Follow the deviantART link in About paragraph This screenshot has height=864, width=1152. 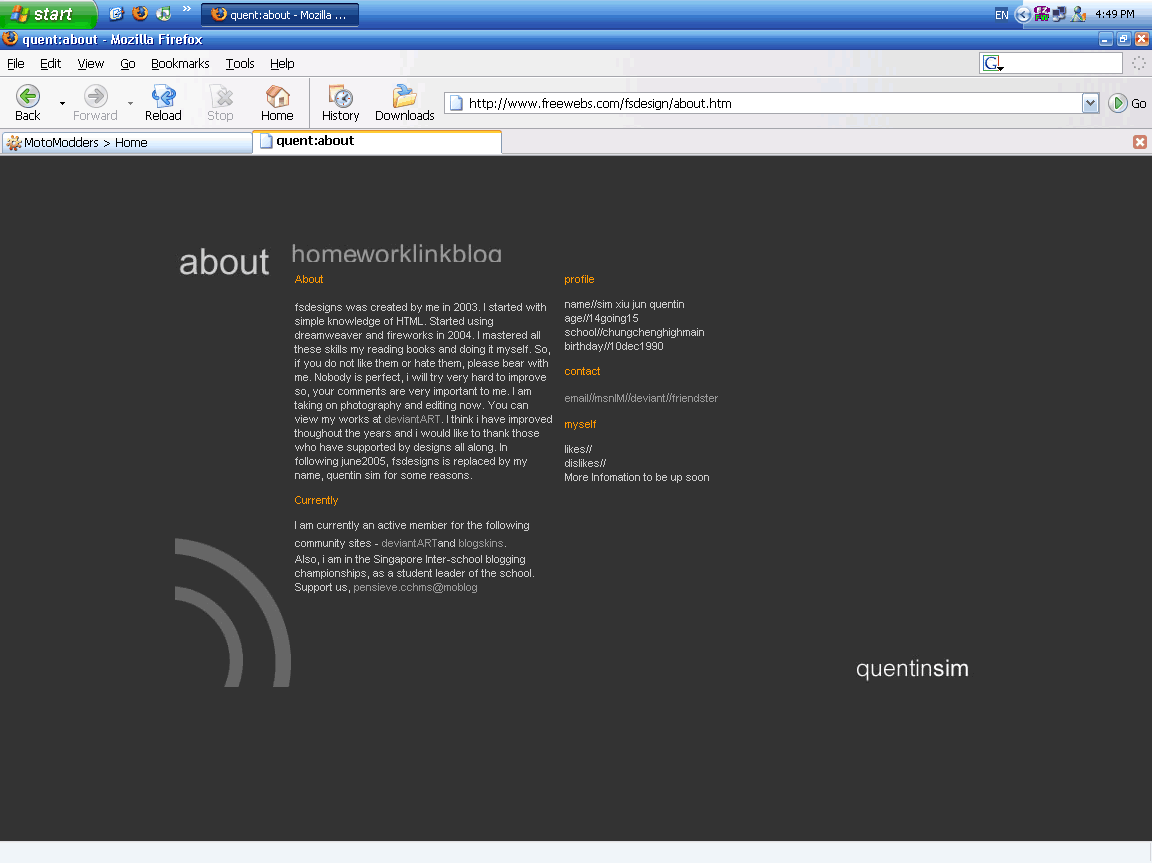tap(412, 420)
